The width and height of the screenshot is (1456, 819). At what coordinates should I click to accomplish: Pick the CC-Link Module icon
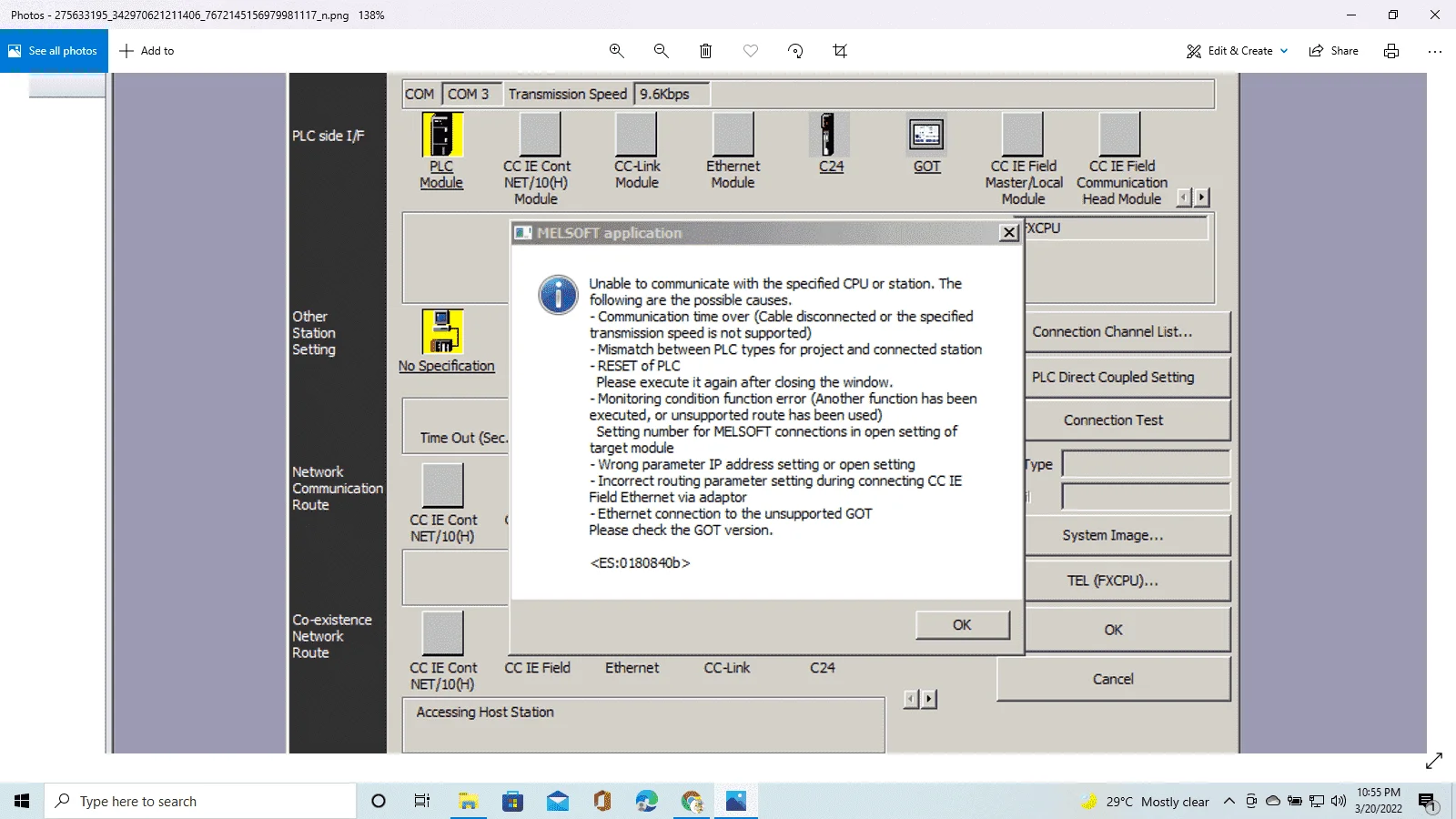636,135
